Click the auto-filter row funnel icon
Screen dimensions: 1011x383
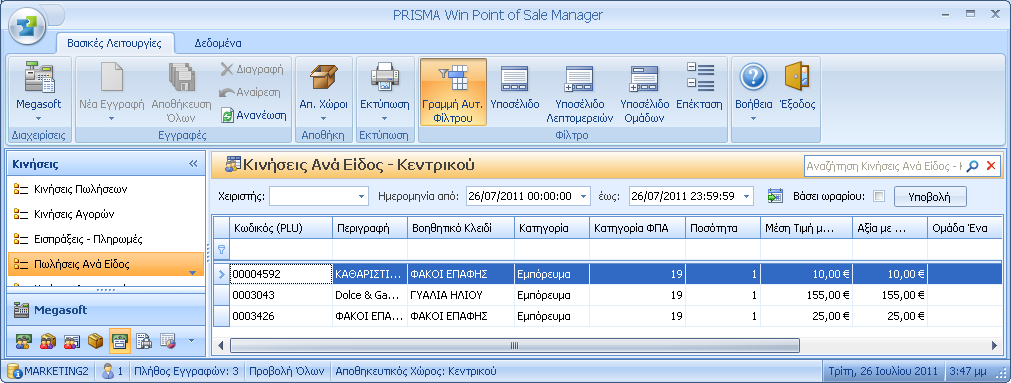pos(221,250)
